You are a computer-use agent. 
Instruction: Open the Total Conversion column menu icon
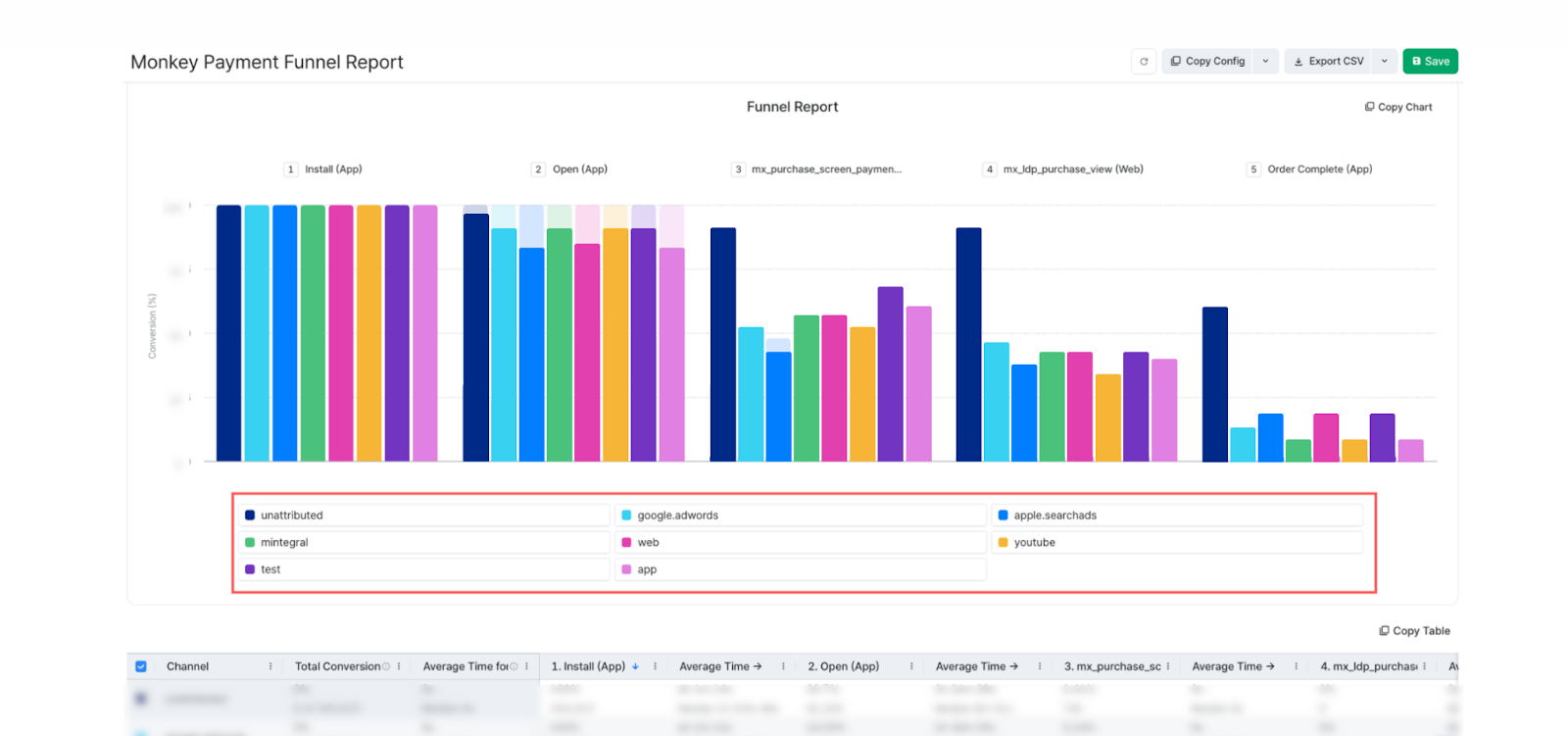[399, 666]
